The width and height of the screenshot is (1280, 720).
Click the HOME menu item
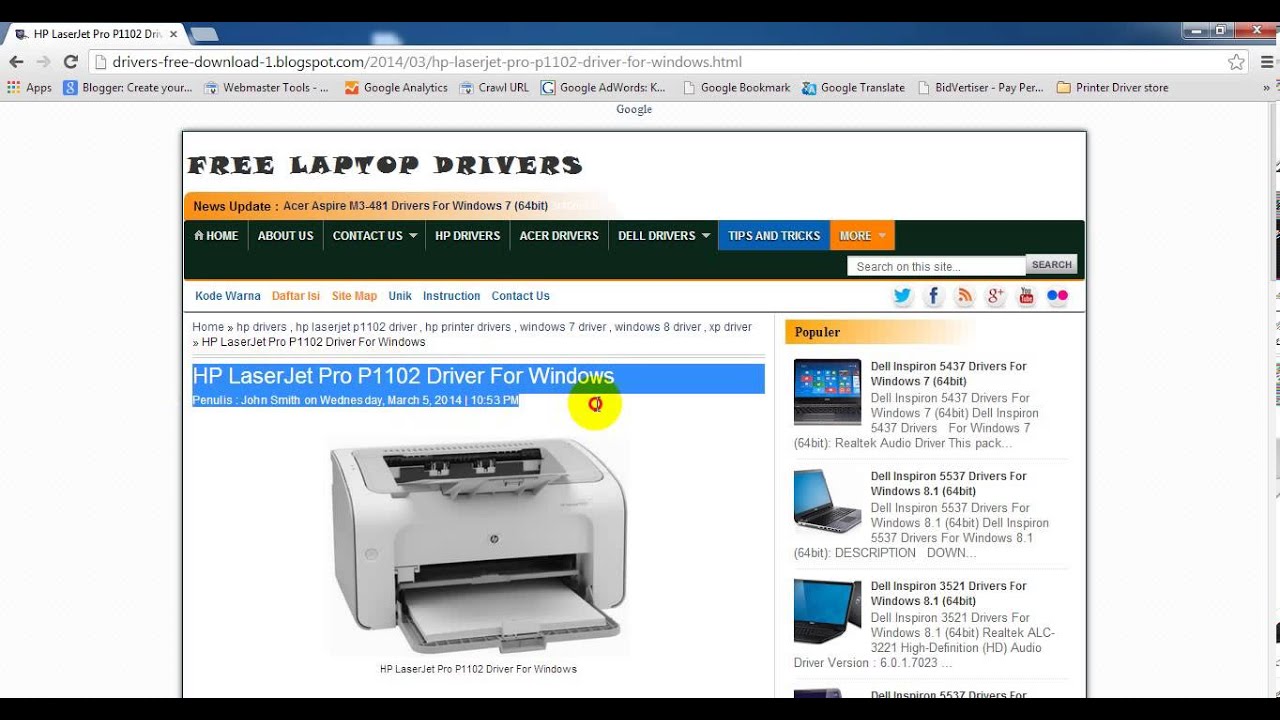216,236
